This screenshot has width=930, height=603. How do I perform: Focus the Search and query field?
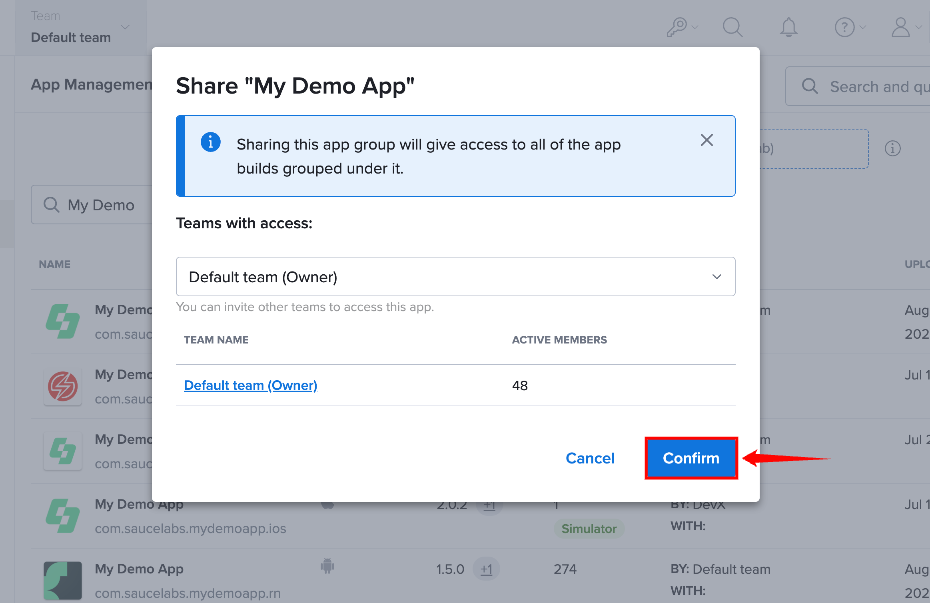[x=858, y=87]
